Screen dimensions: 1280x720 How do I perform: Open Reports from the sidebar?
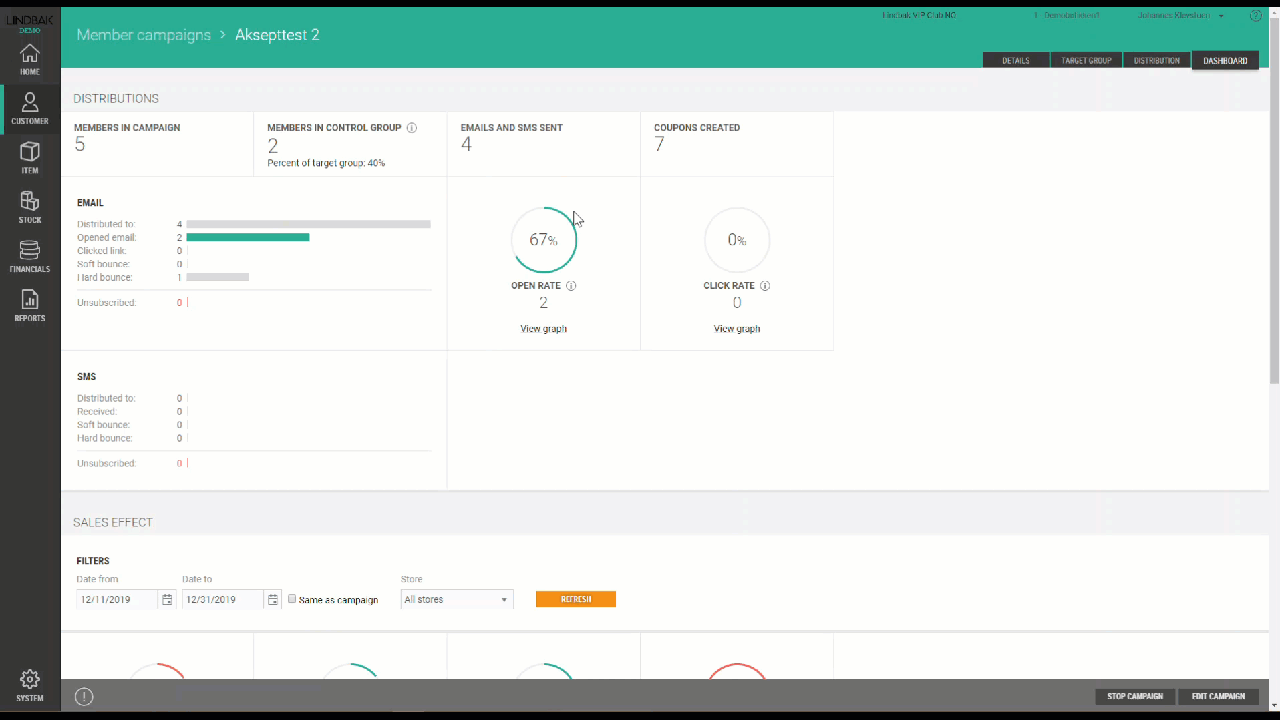click(30, 305)
